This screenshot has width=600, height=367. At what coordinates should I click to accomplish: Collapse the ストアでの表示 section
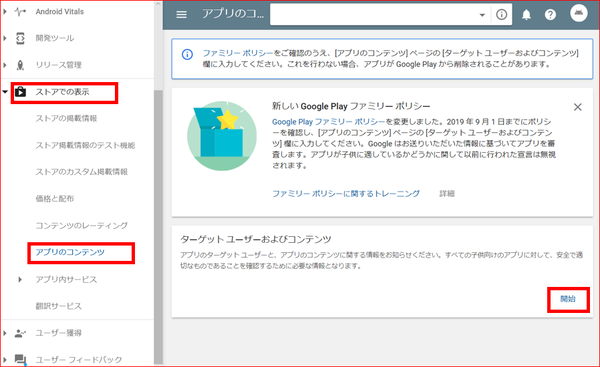click(5, 91)
